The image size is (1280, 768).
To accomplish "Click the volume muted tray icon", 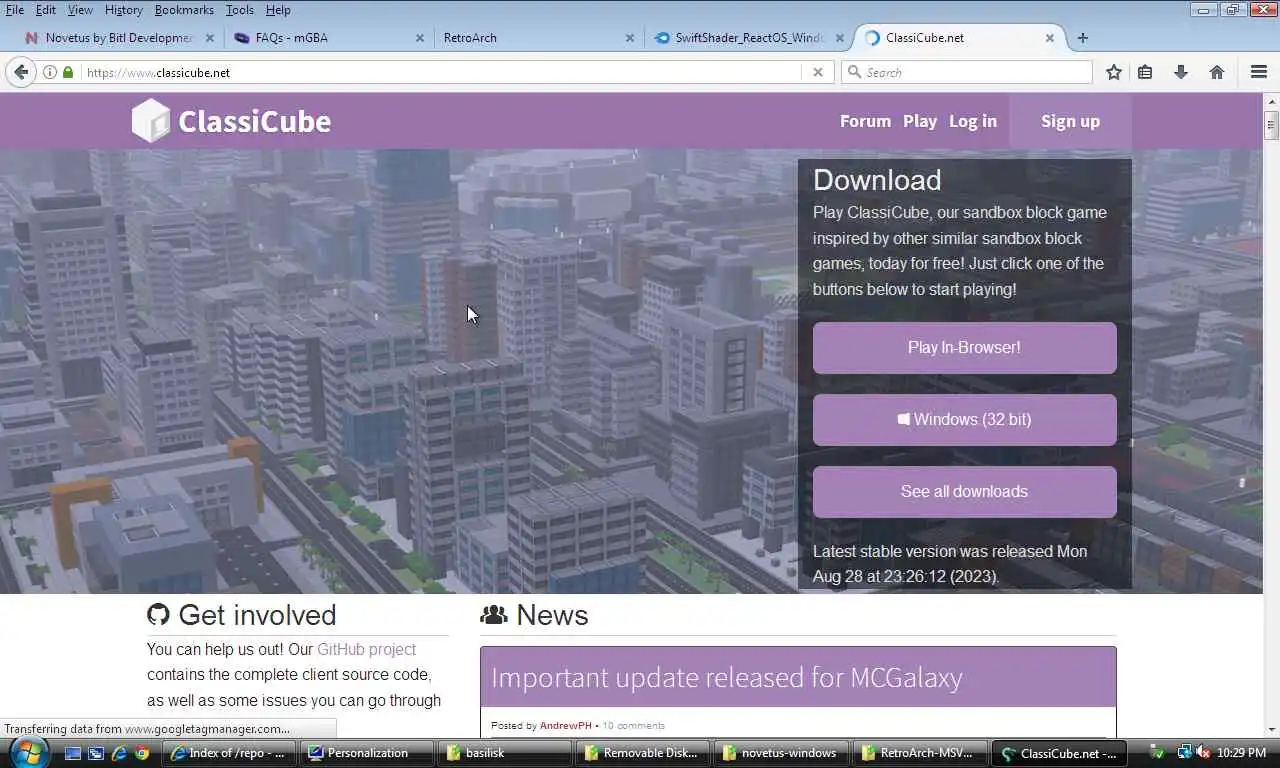I will 1203,752.
